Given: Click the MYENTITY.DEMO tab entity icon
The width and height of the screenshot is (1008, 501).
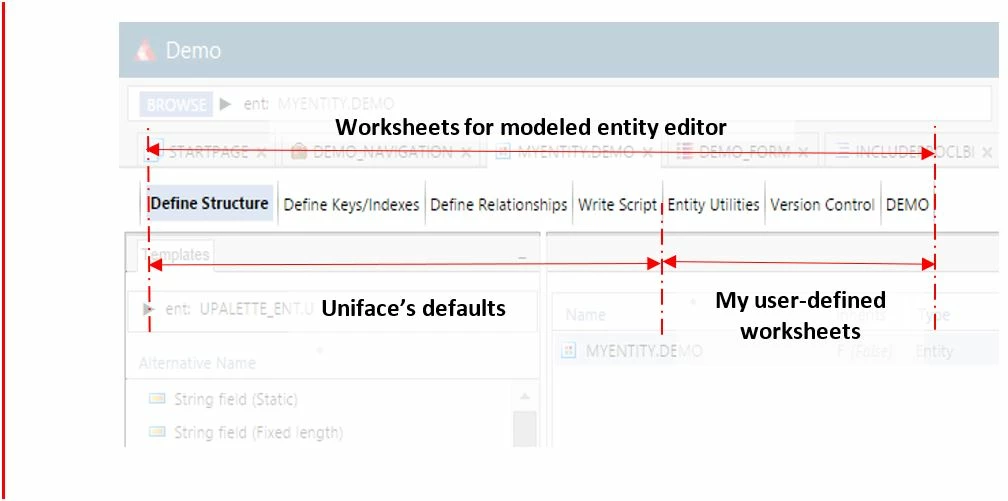Looking at the screenshot, I should coord(504,152).
